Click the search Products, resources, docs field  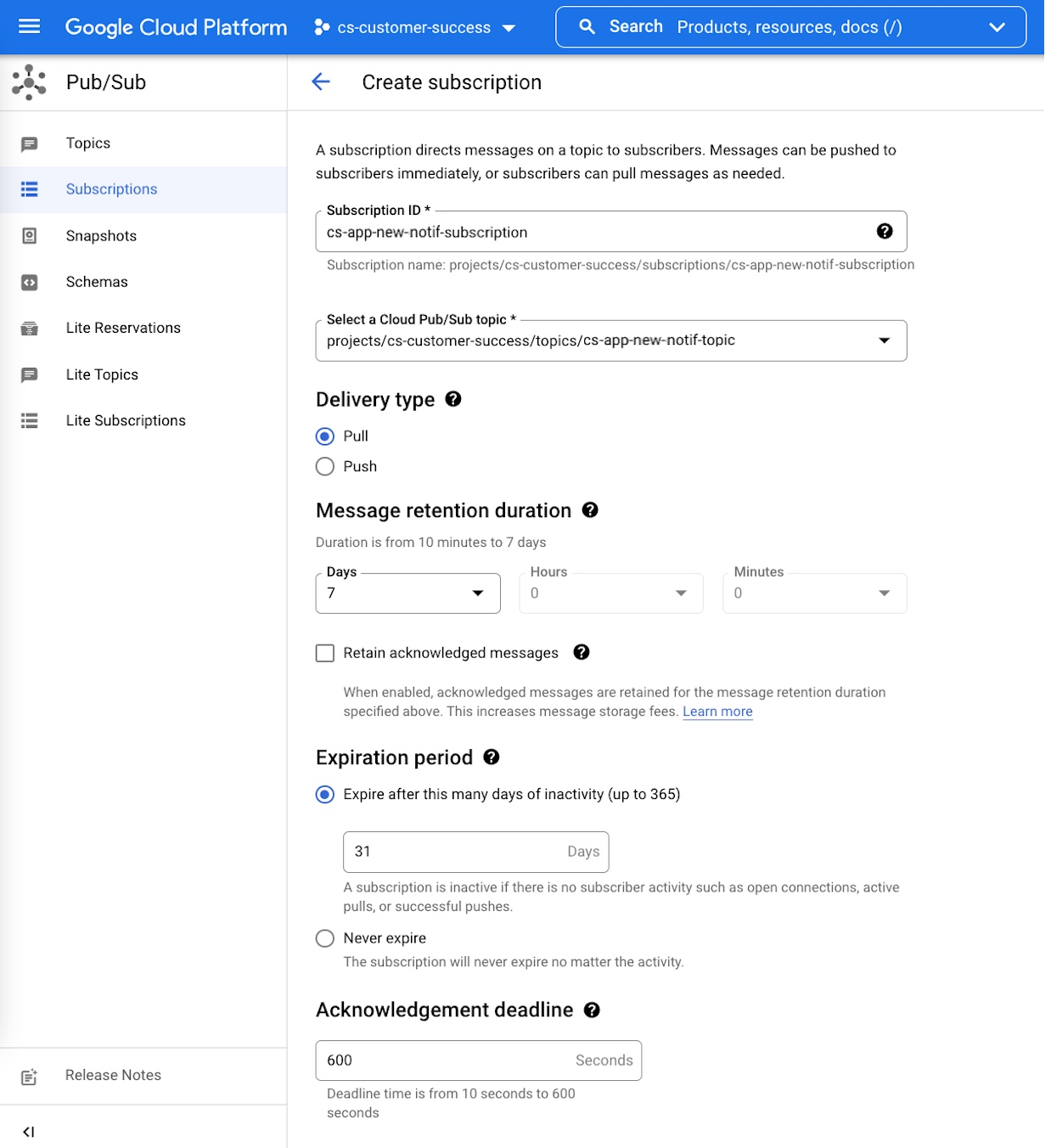click(x=790, y=27)
